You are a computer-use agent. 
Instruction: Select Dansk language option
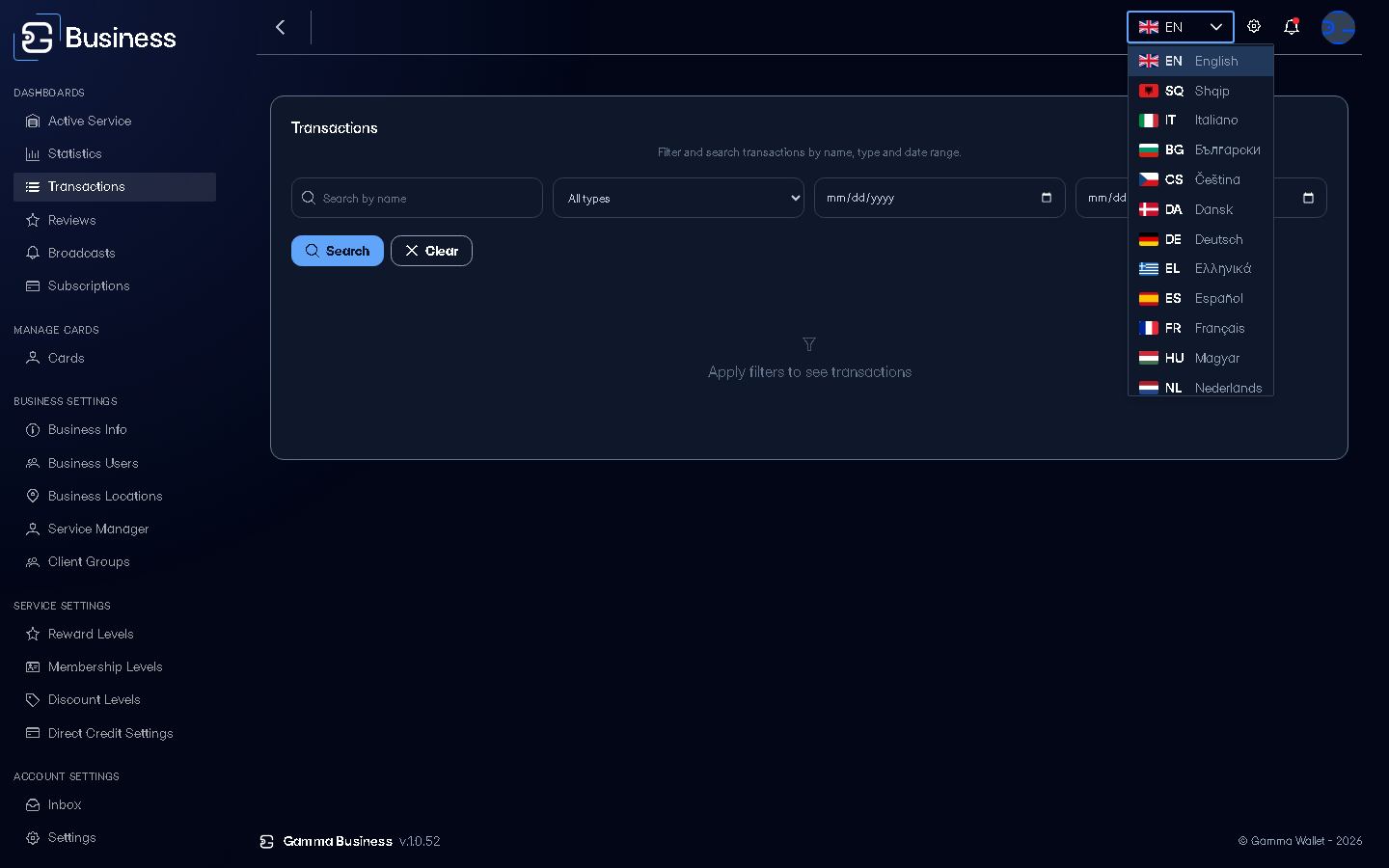[x=1201, y=209]
